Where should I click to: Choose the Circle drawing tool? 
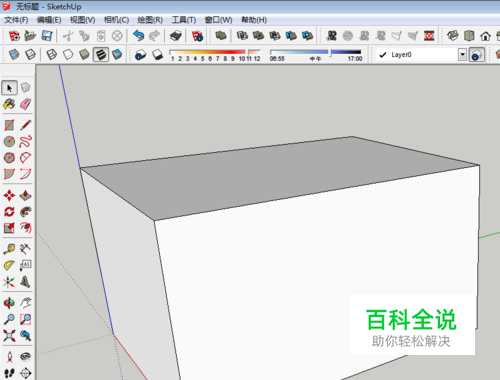pos(9,142)
